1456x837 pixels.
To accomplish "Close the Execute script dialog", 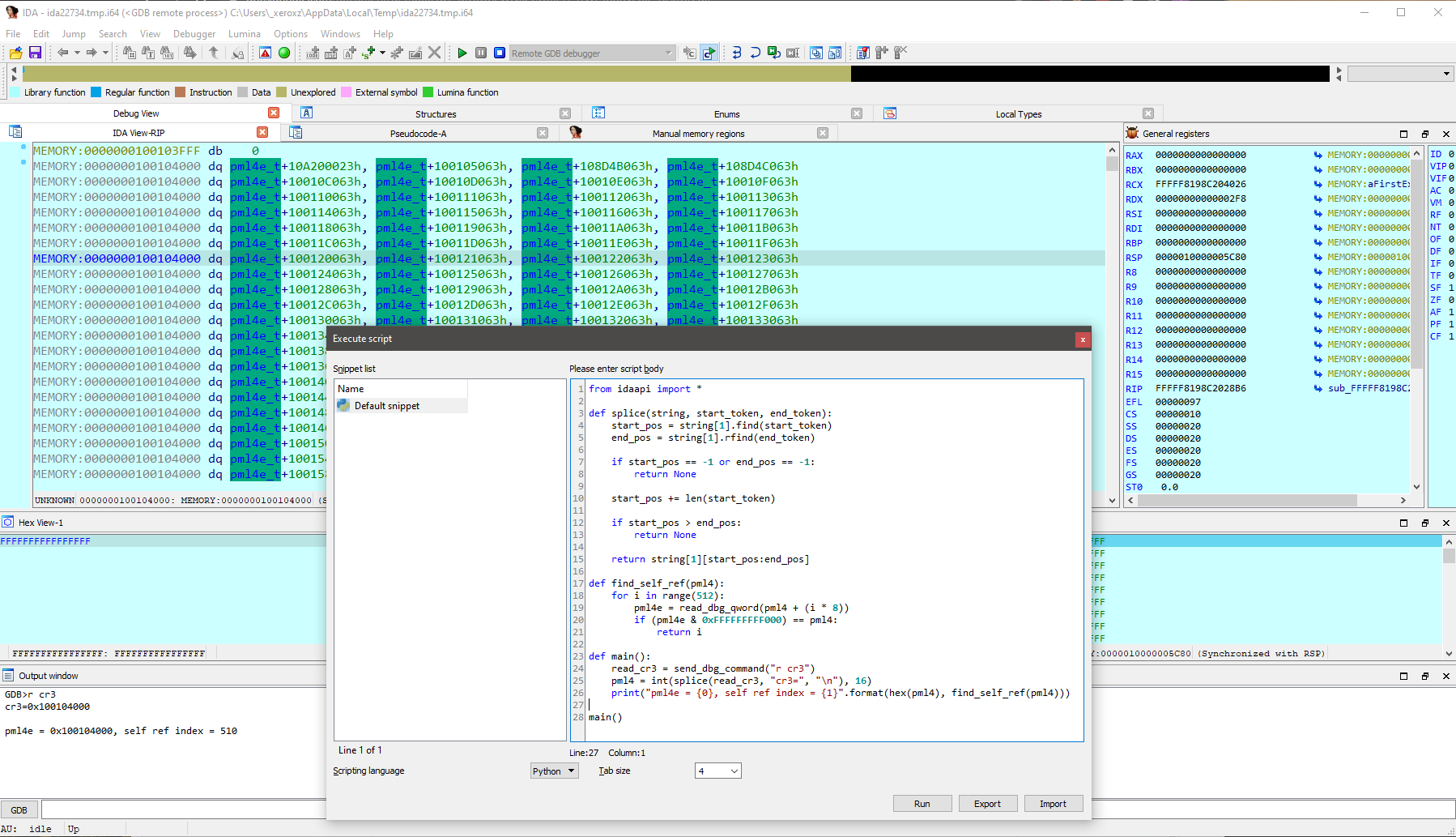I will (1082, 339).
